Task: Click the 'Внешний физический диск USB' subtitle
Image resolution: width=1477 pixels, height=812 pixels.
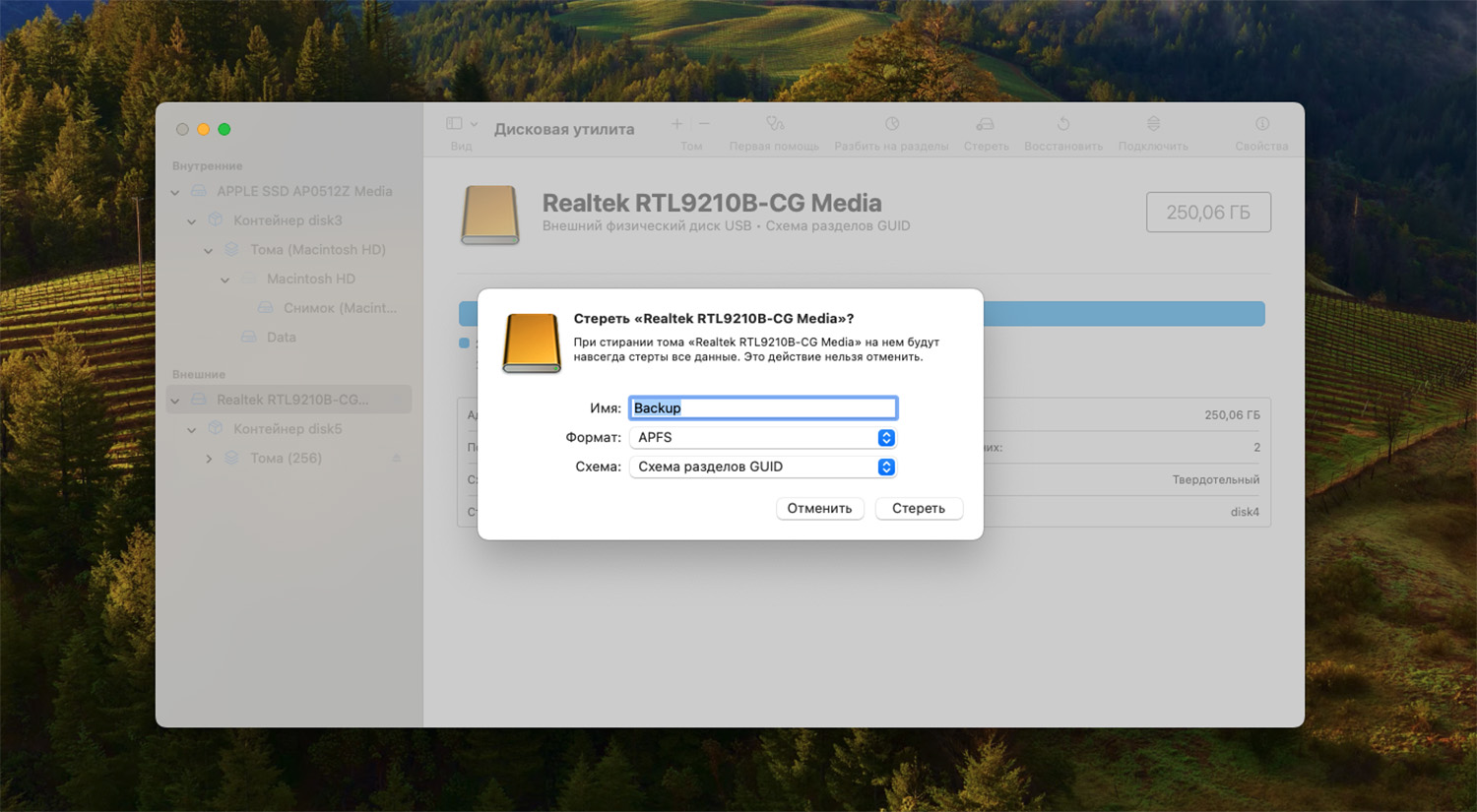Action: [x=647, y=226]
